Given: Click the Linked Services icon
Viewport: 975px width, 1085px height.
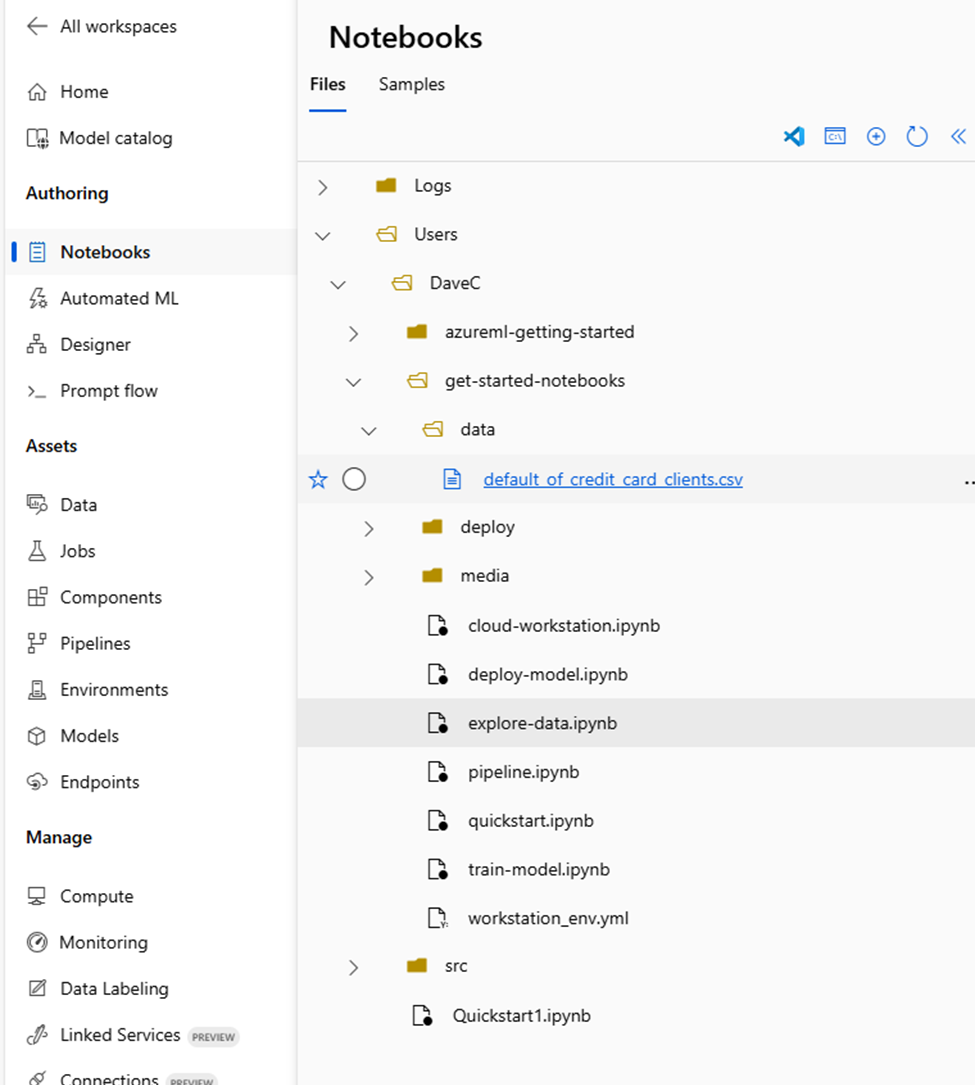Looking at the screenshot, I should 37,1034.
